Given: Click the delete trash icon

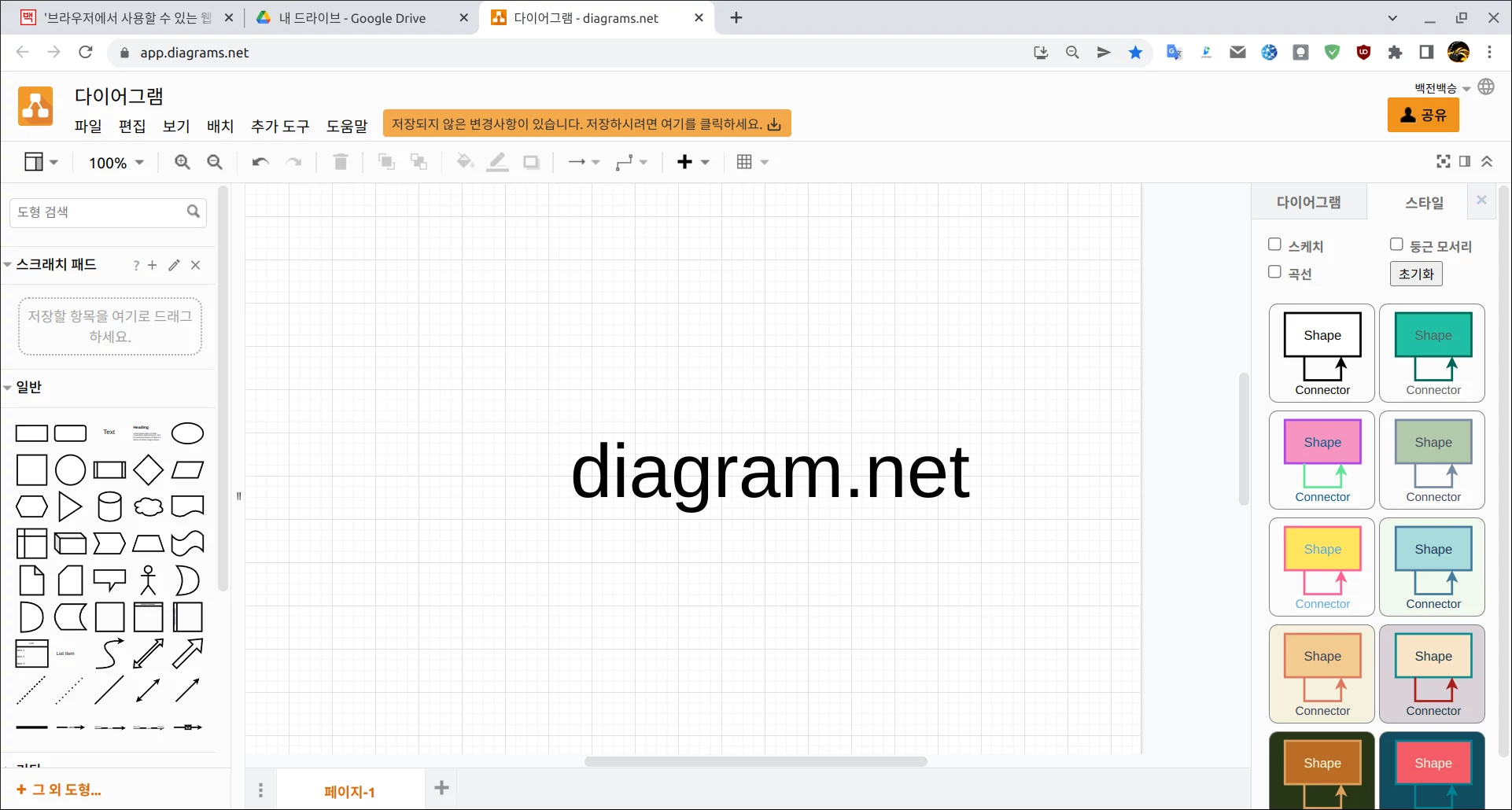Looking at the screenshot, I should pyautogui.click(x=341, y=162).
